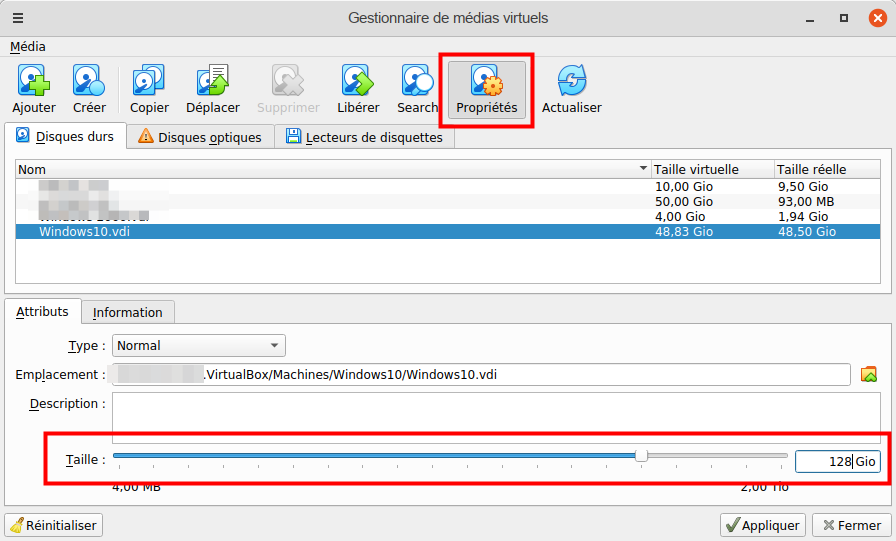Switch to the Disques optiques tab
Image resolution: width=896 pixels, height=541 pixels.
(x=200, y=137)
